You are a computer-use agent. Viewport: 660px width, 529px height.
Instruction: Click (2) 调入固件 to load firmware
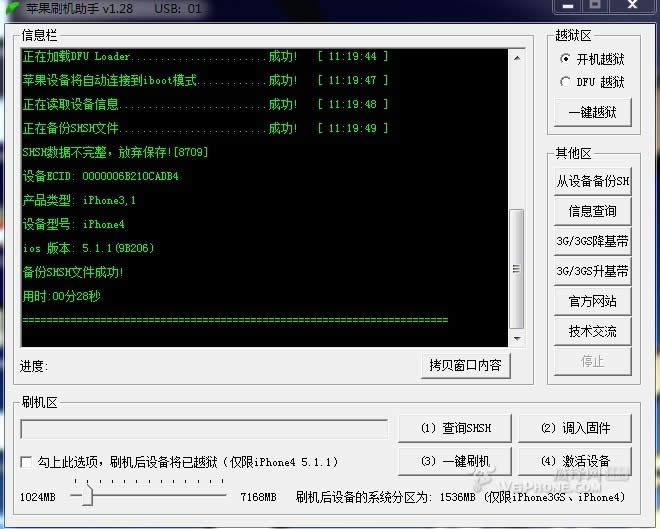[575, 428]
